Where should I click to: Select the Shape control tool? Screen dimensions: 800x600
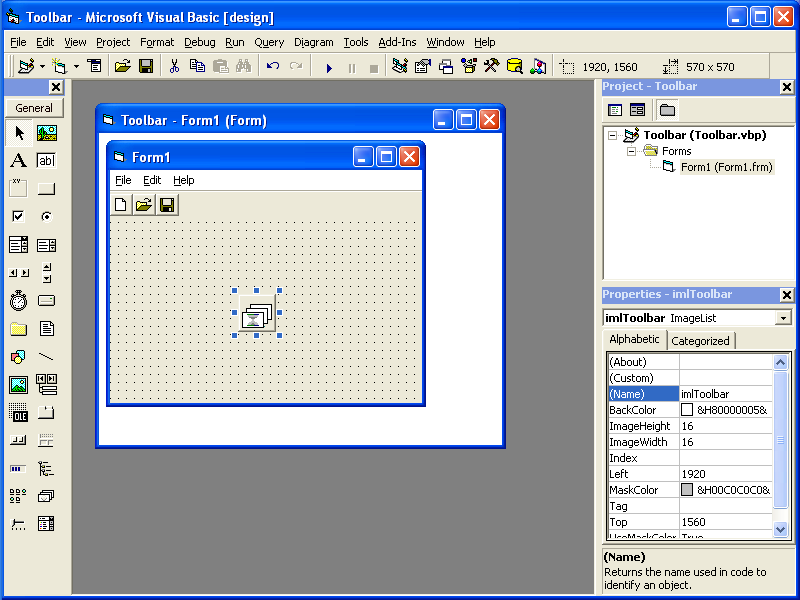19,357
